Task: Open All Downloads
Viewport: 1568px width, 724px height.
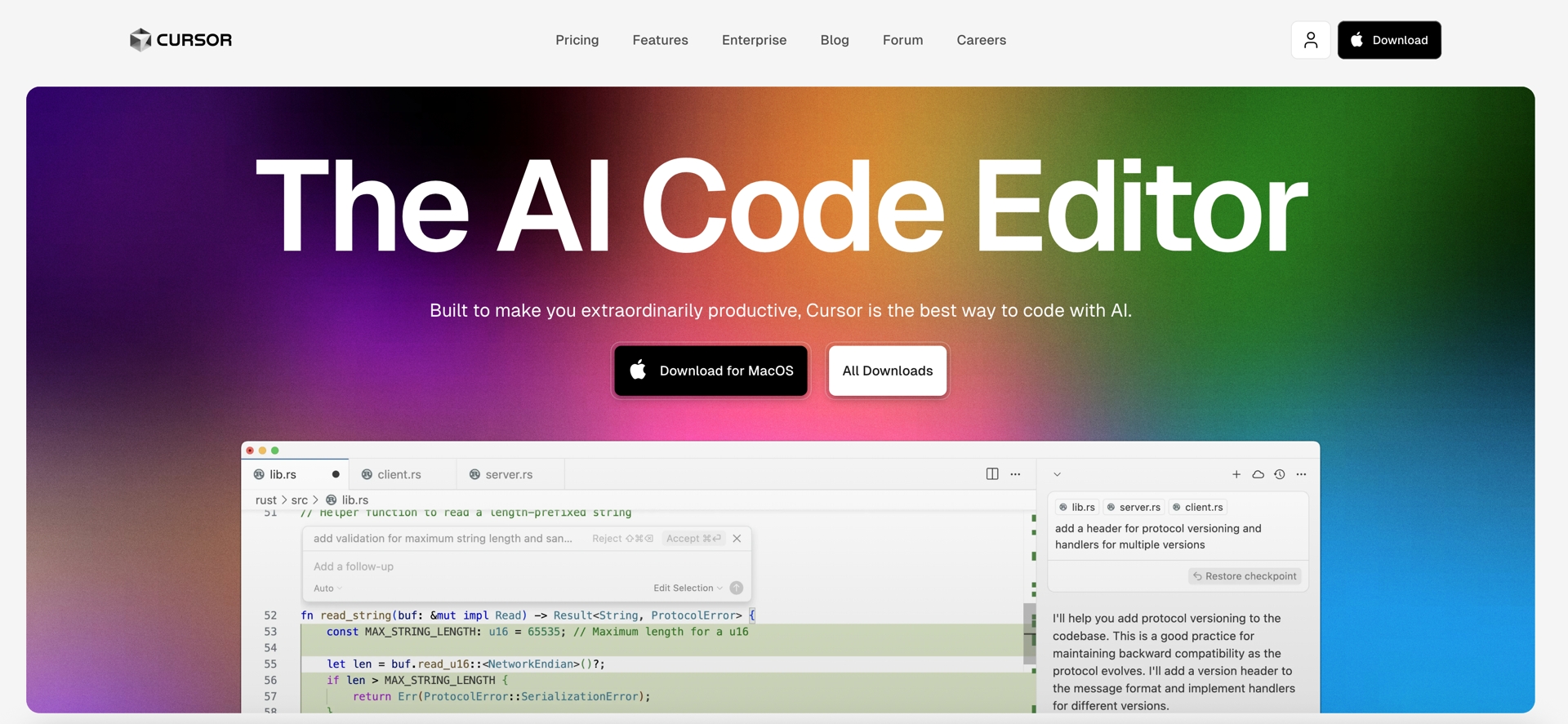Action: click(888, 371)
